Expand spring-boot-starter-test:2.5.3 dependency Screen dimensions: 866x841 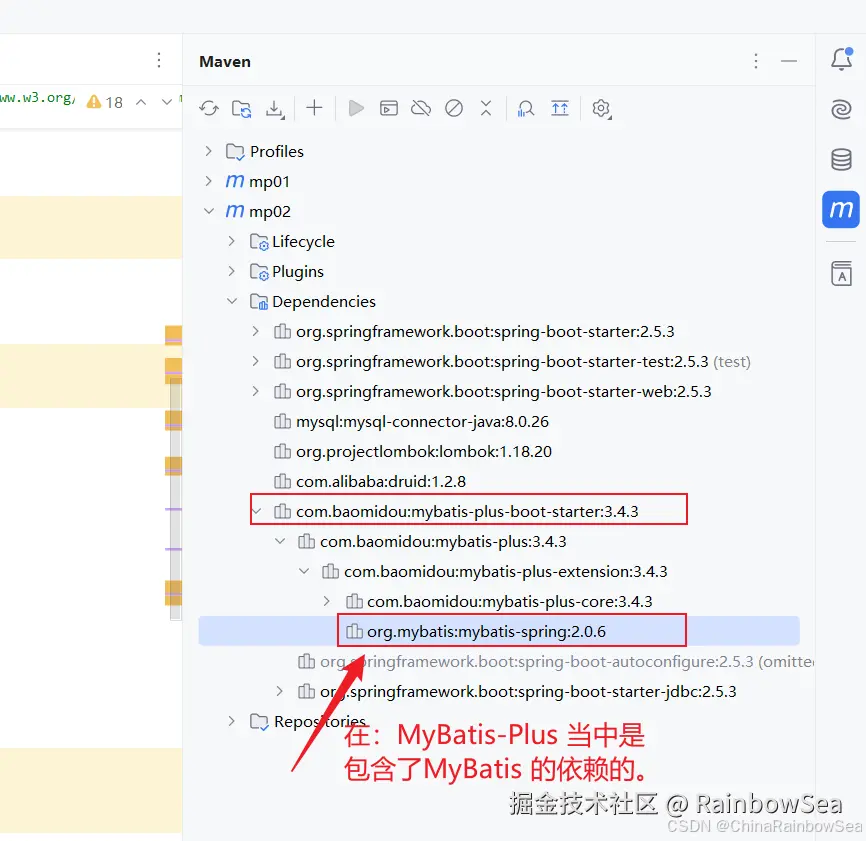pyautogui.click(x=255, y=361)
